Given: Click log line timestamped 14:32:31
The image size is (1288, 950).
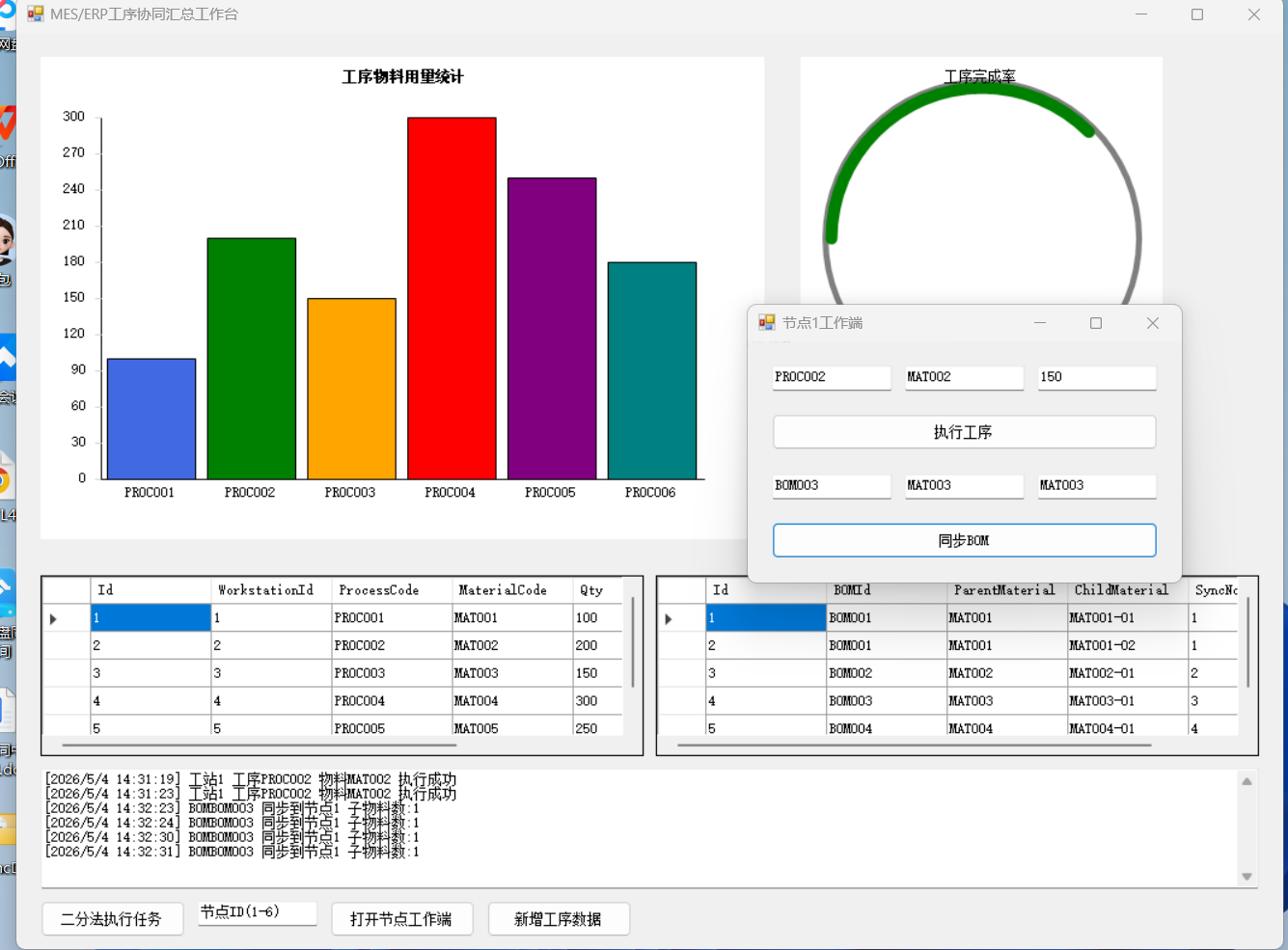Looking at the screenshot, I should click(x=233, y=852).
